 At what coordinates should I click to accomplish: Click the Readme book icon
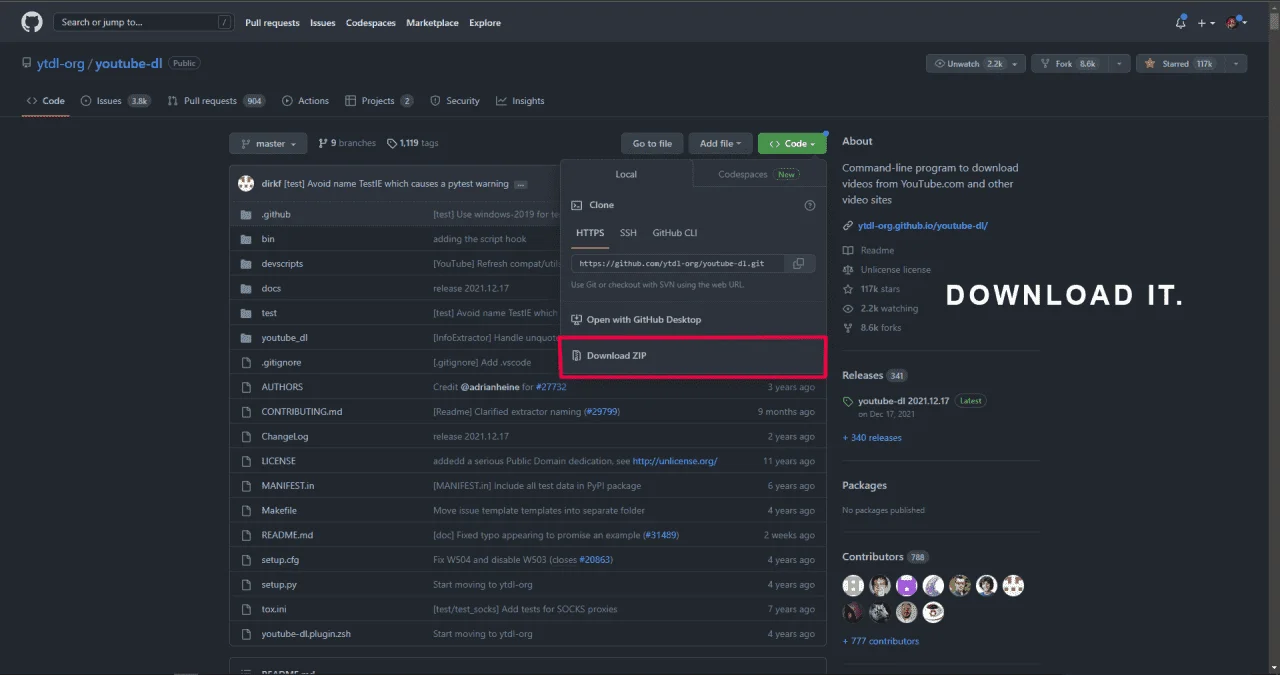pos(849,250)
